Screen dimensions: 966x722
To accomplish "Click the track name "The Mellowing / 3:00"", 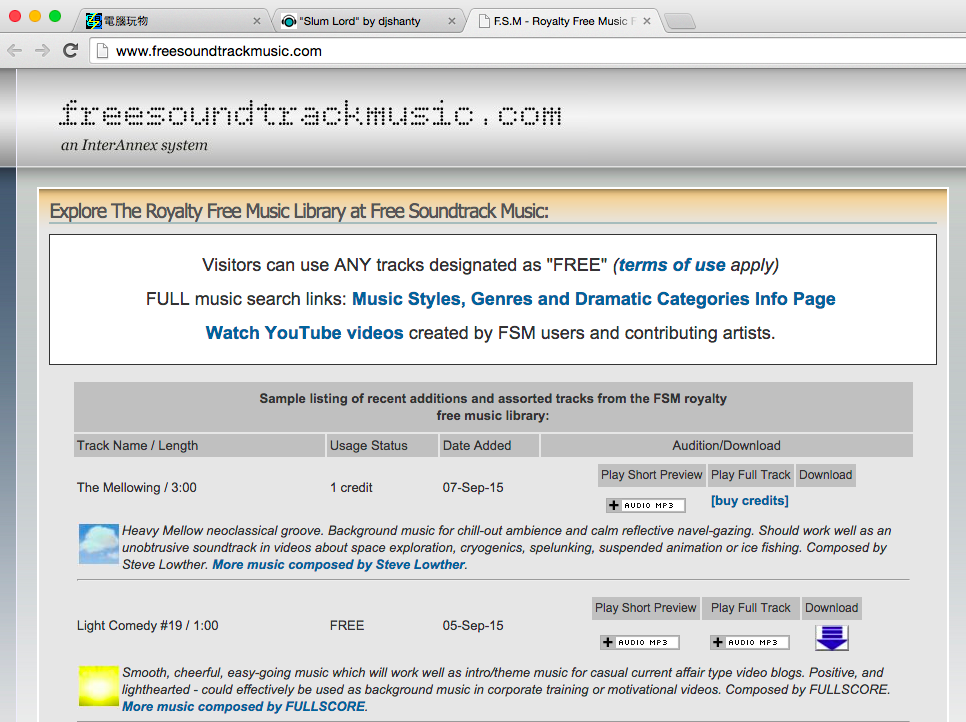I will click(137, 487).
